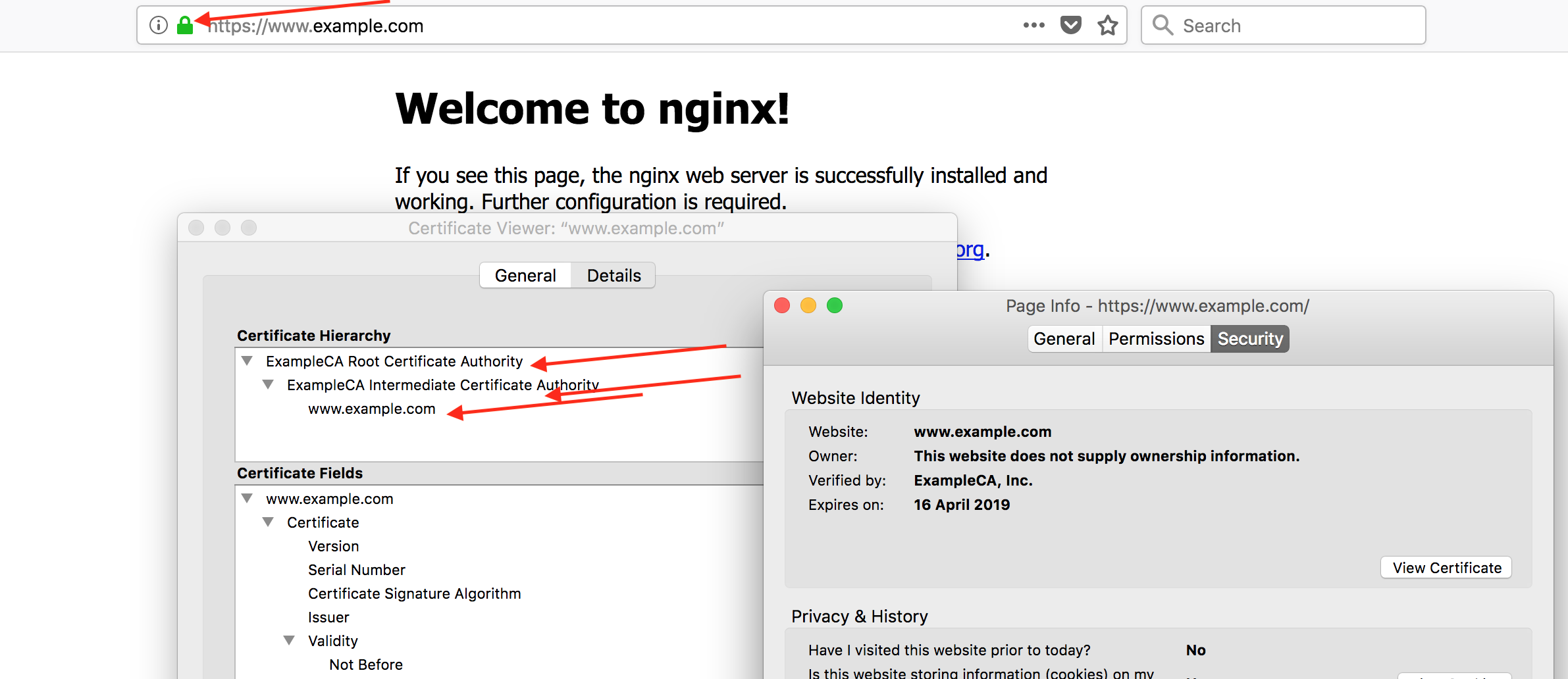Screen dimensions: 1568x679
Task: Click 'Certificate Fields' label
Action: point(300,473)
